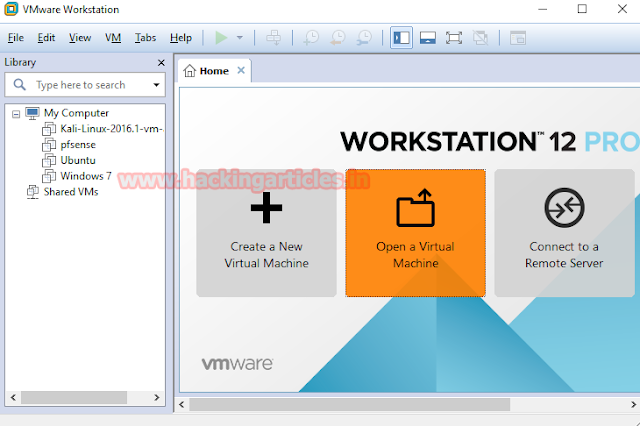The height and width of the screenshot is (426, 640).
Task: Click the Shared VMs icon
Action: coord(33,192)
